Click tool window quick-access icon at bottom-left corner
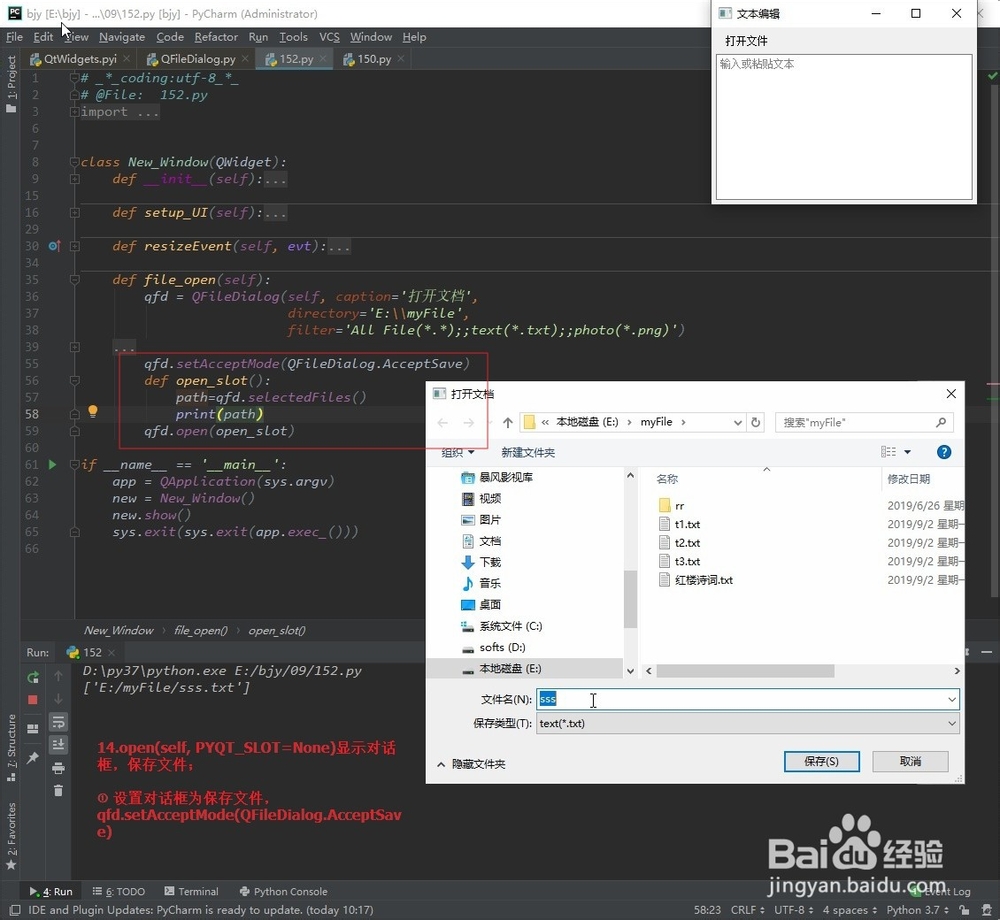Screen dimensions: 1000x920 pyautogui.click(x=15, y=910)
